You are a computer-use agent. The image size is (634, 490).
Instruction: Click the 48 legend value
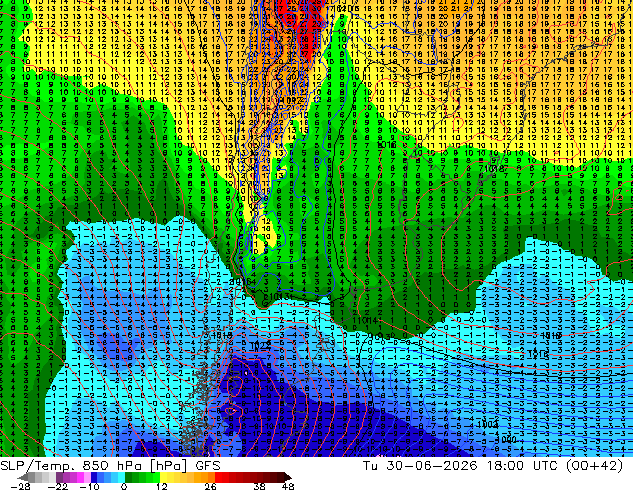288,486
